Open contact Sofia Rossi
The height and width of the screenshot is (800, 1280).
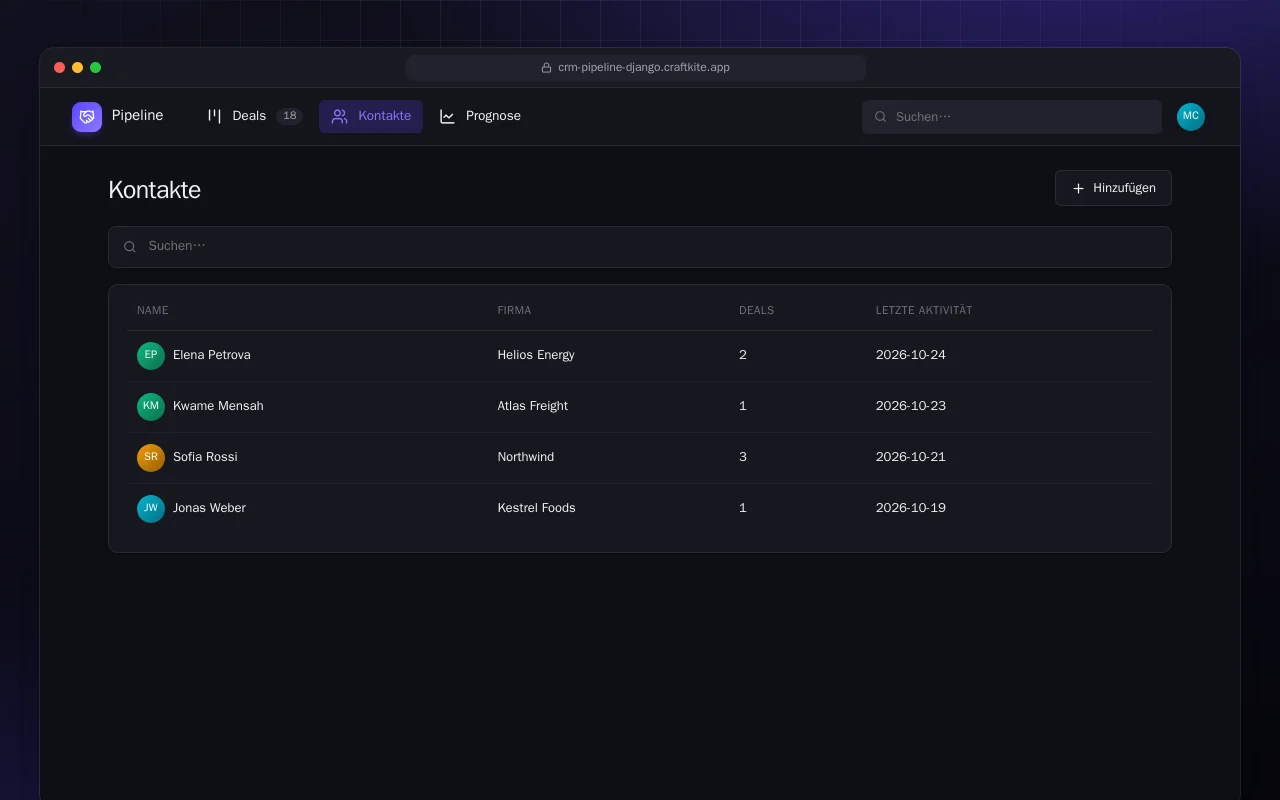pyautogui.click(x=205, y=457)
